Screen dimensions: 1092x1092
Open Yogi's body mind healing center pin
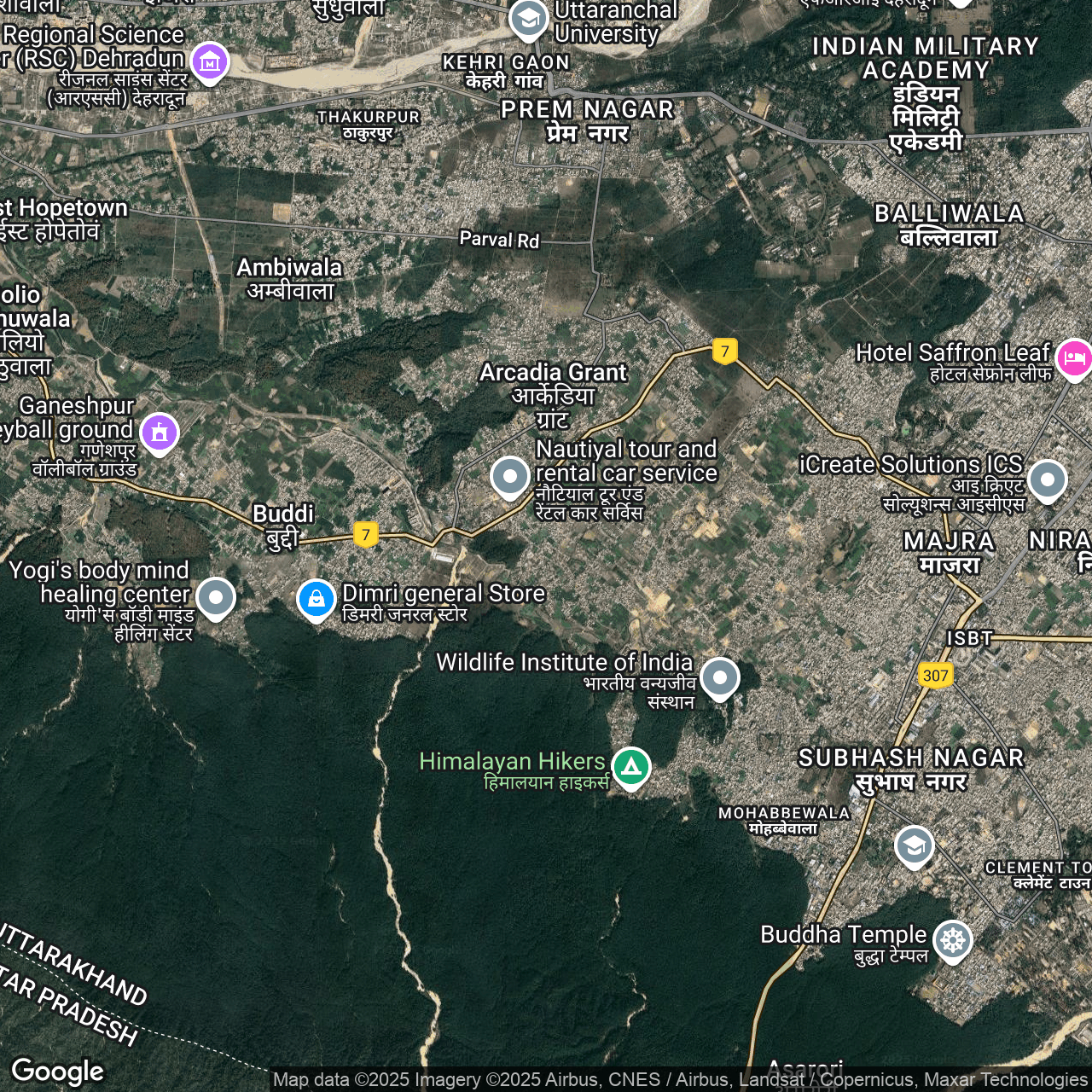216,597
